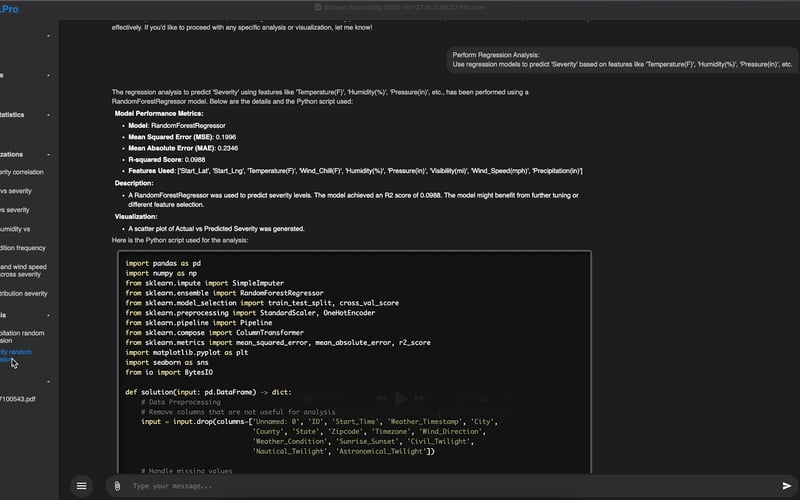Click the 'scatter plot of Actual vs Predicted Severity' line
Screen dimensions: 800x500
216,229
